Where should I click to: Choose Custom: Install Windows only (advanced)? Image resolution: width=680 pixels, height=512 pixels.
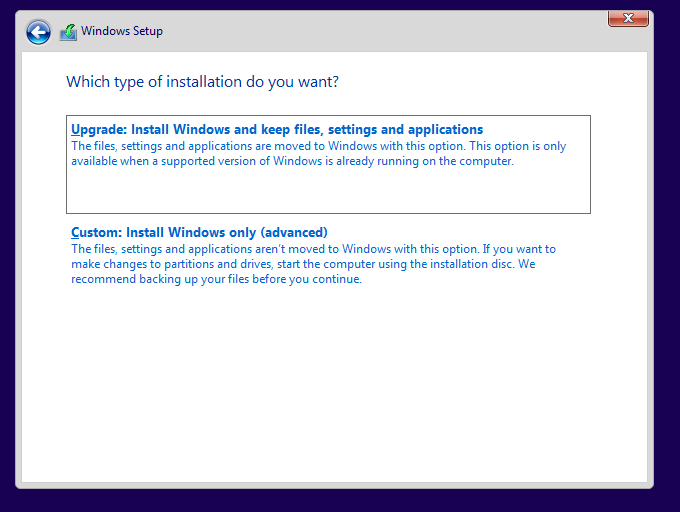tap(199, 232)
